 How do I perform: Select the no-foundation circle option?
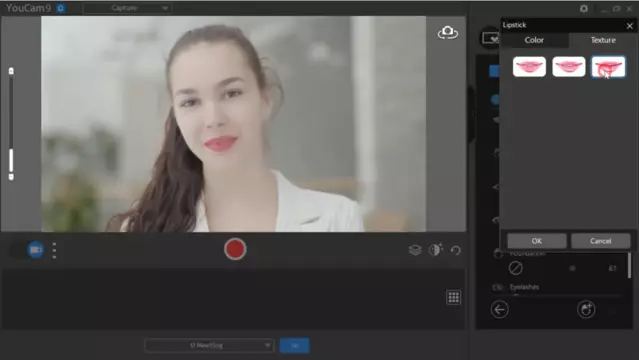coord(516,268)
